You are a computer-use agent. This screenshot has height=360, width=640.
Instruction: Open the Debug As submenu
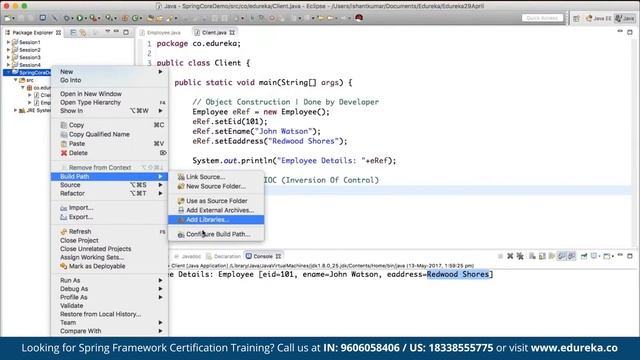[109, 289]
